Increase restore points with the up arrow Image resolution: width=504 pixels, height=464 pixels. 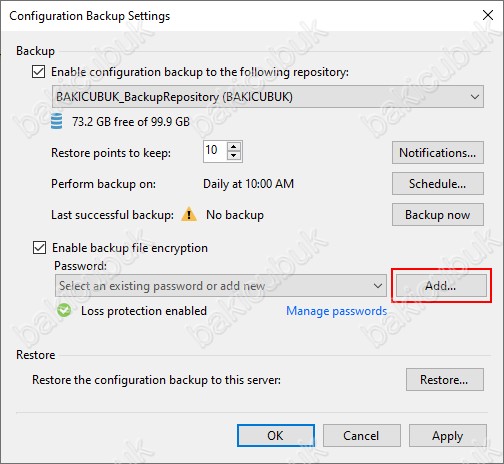coord(234,147)
